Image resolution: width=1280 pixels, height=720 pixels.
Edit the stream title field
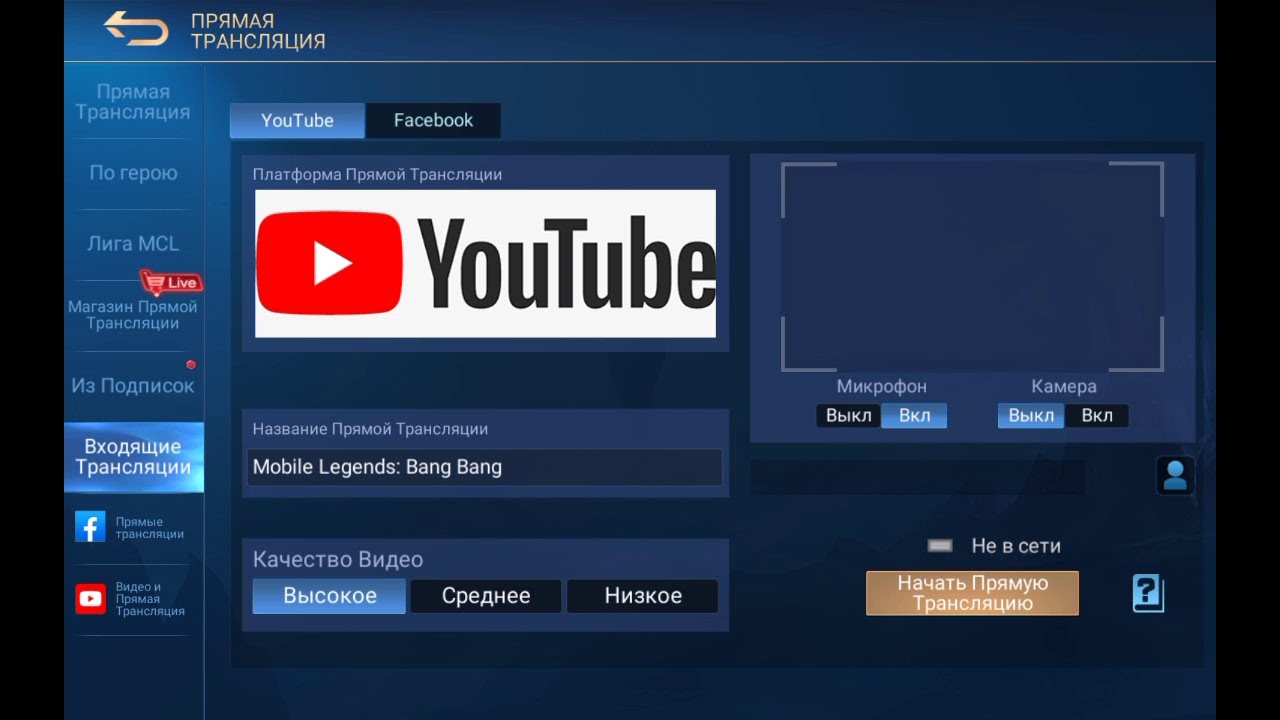click(484, 467)
